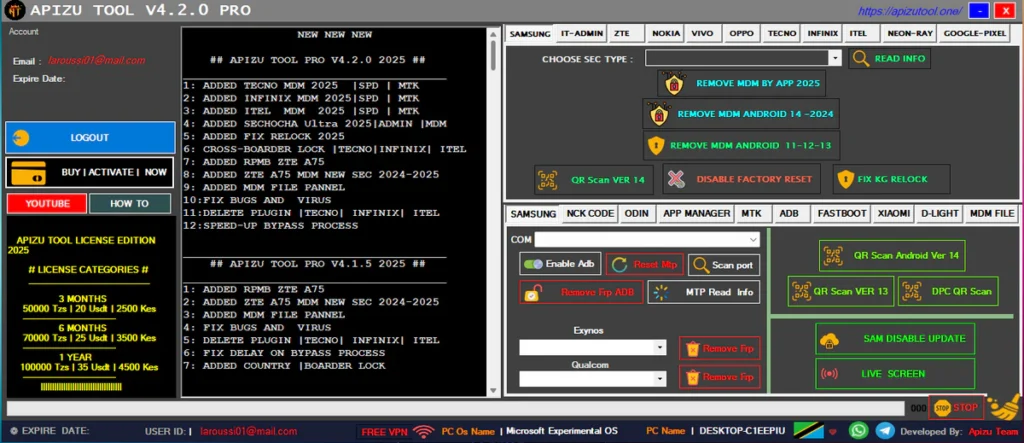Screen dimensions: 1024x443
Task: Open the WhatsApp contact icon
Action: point(857,430)
